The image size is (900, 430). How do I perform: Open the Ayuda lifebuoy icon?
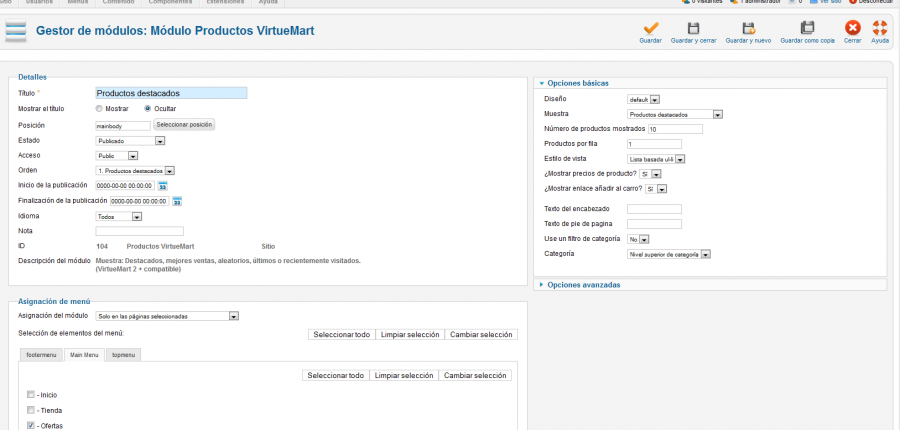(879, 29)
